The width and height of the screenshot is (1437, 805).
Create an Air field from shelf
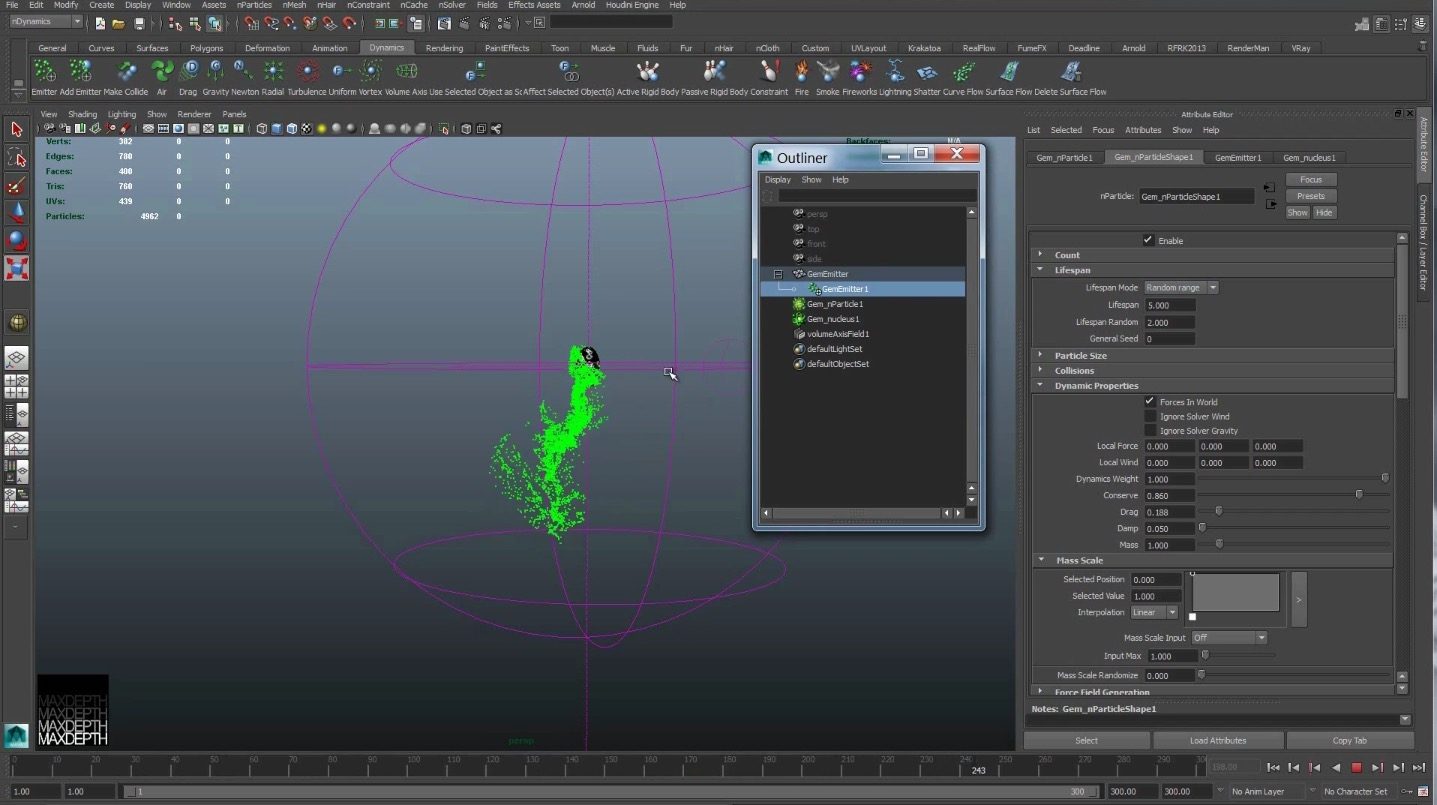[x=162, y=71]
